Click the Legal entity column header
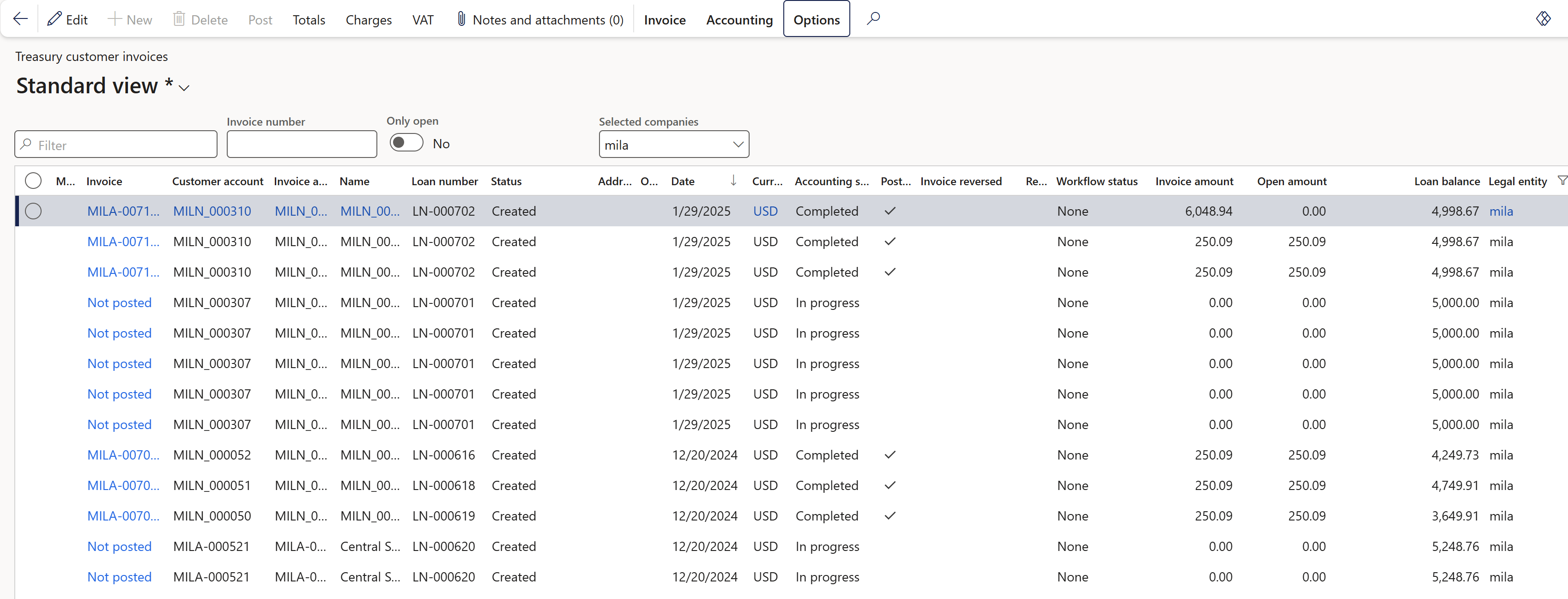This screenshot has height=599, width=1568. [1517, 182]
